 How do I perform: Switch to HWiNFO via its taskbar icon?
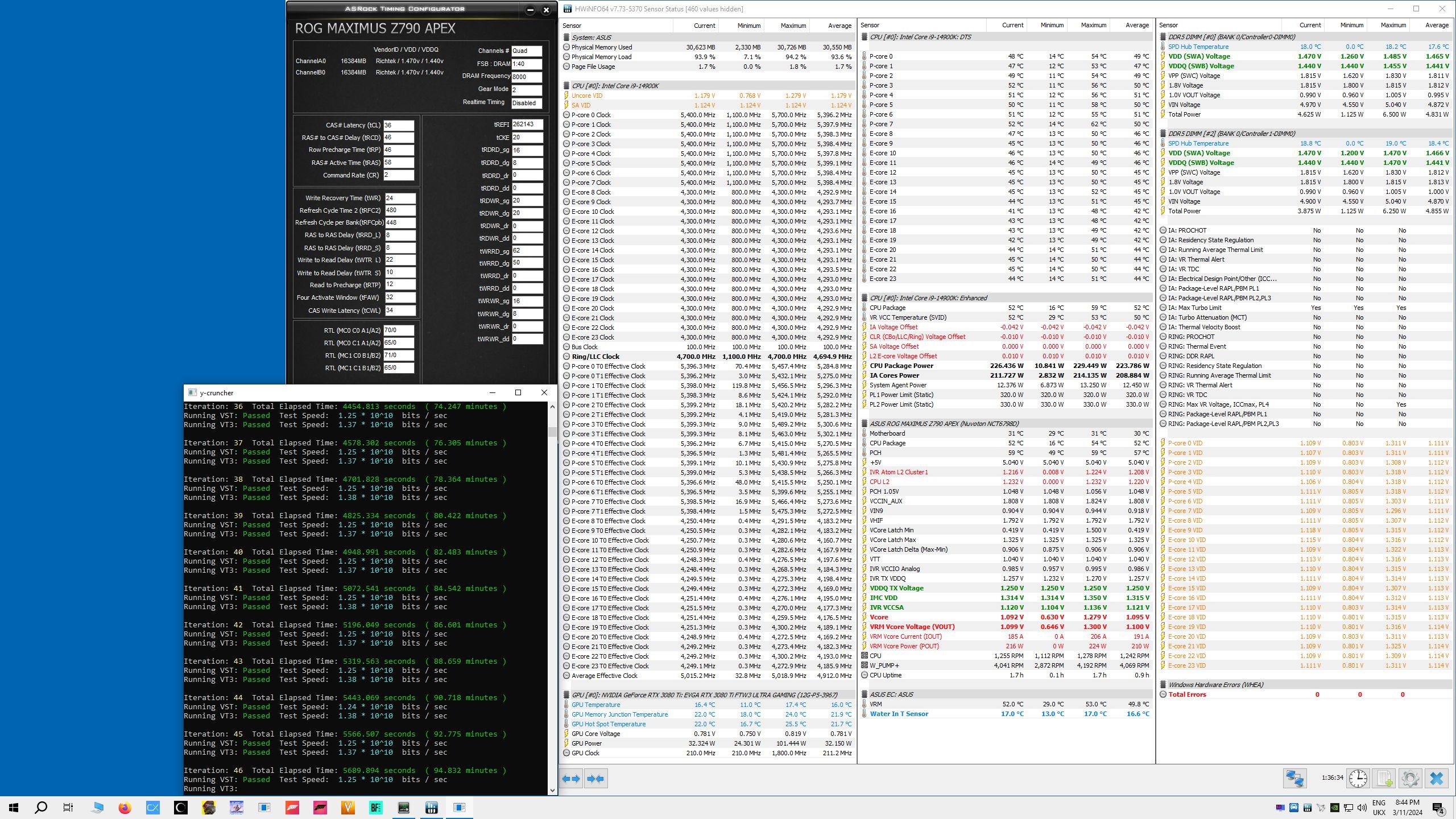432,807
